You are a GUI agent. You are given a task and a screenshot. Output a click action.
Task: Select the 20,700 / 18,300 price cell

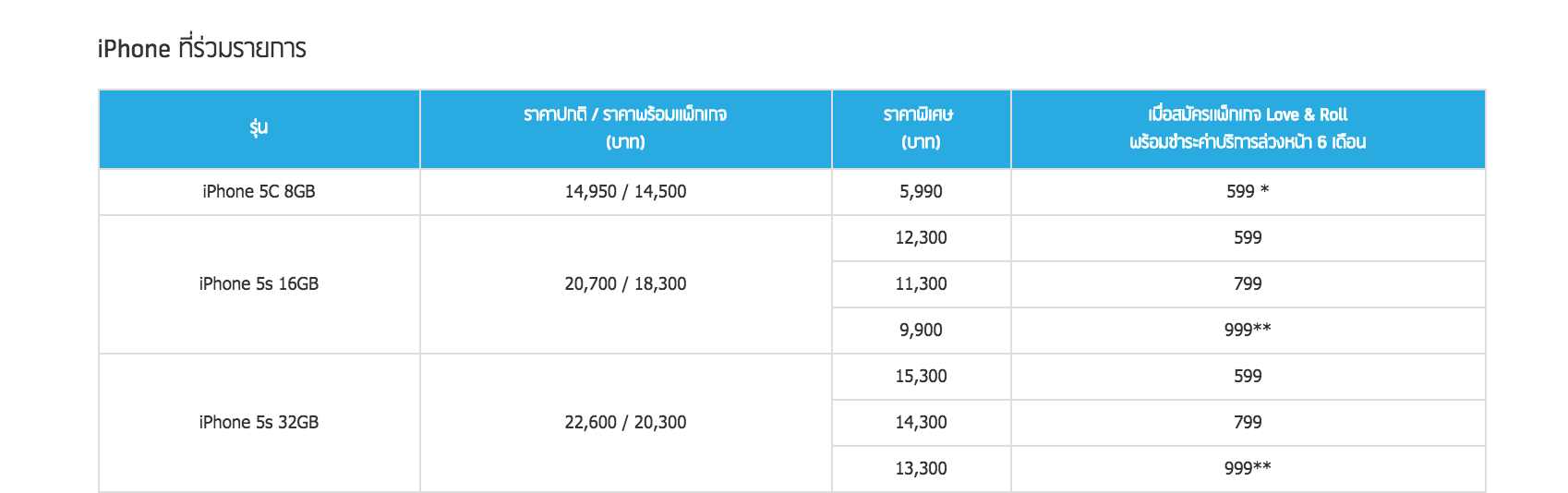point(625,284)
